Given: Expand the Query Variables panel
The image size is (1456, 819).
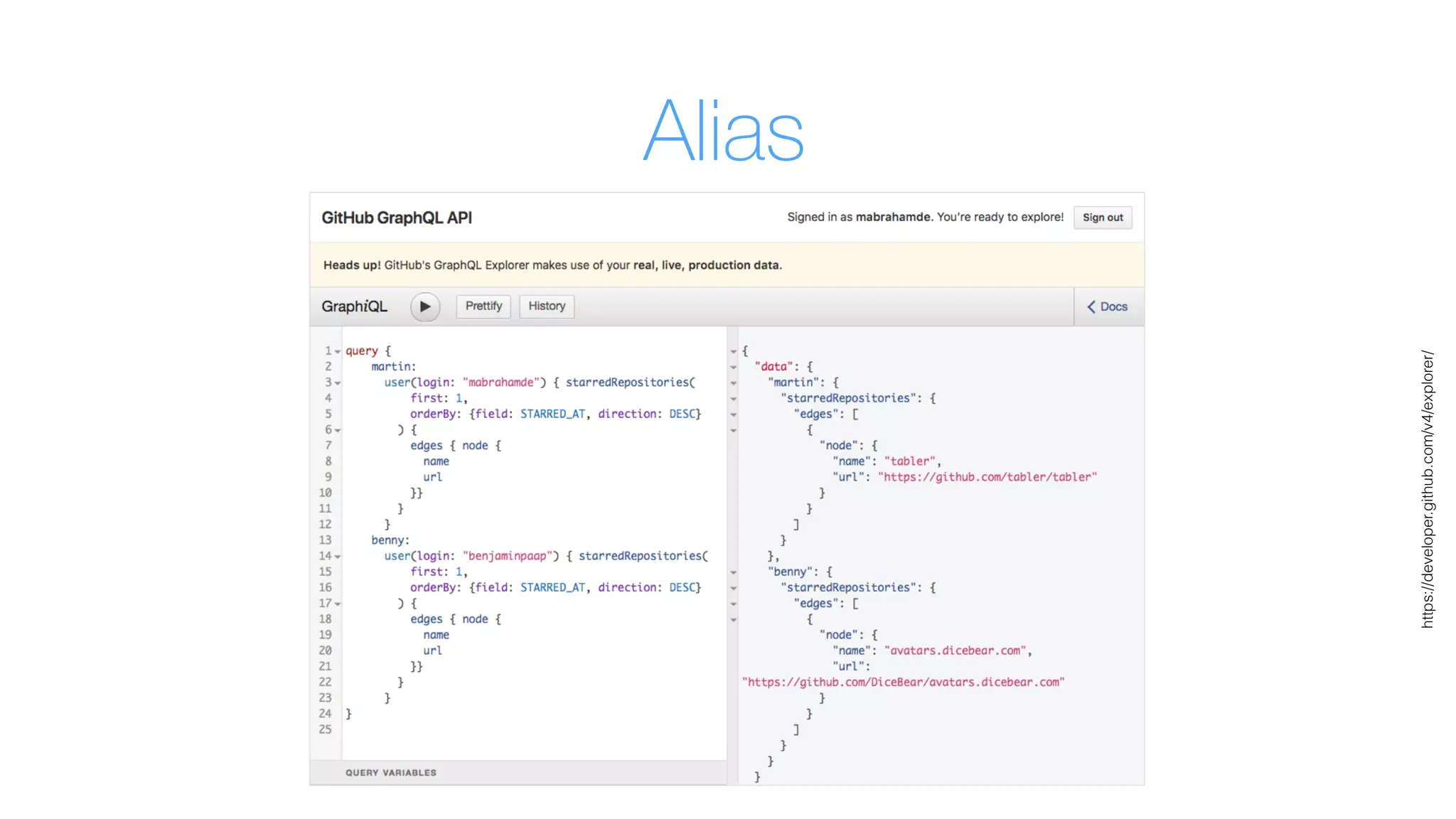Looking at the screenshot, I should coord(518,772).
